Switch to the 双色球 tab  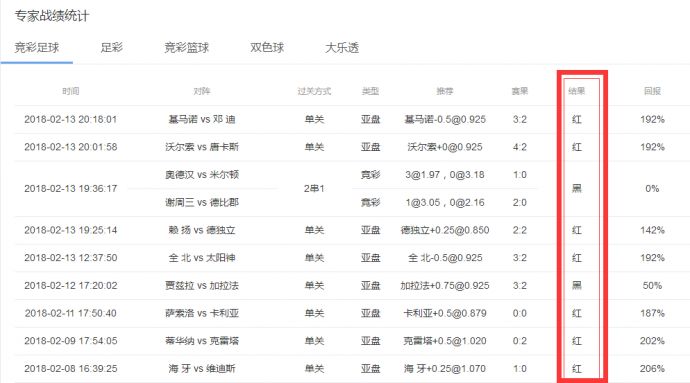coord(267,48)
